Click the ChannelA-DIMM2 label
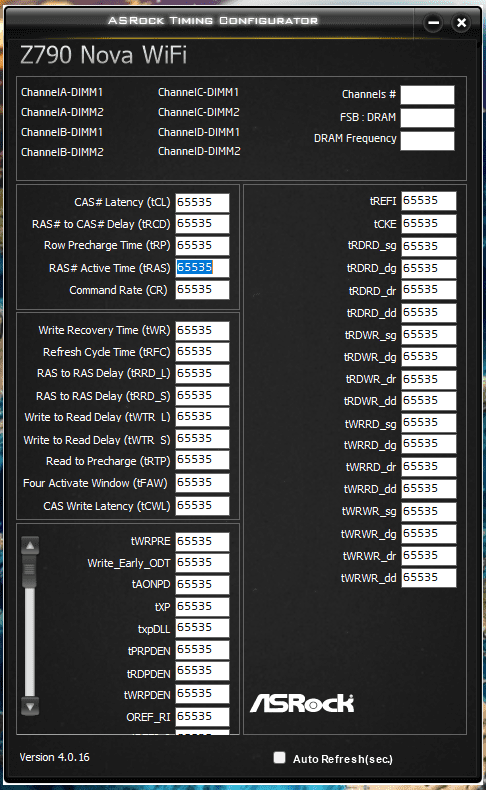Image resolution: width=486 pixels, height=790 pixels. (x=62, y=112)
